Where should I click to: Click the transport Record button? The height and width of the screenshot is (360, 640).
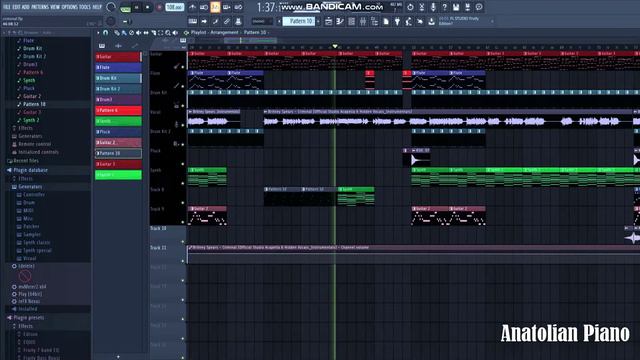tap(159, 7)
